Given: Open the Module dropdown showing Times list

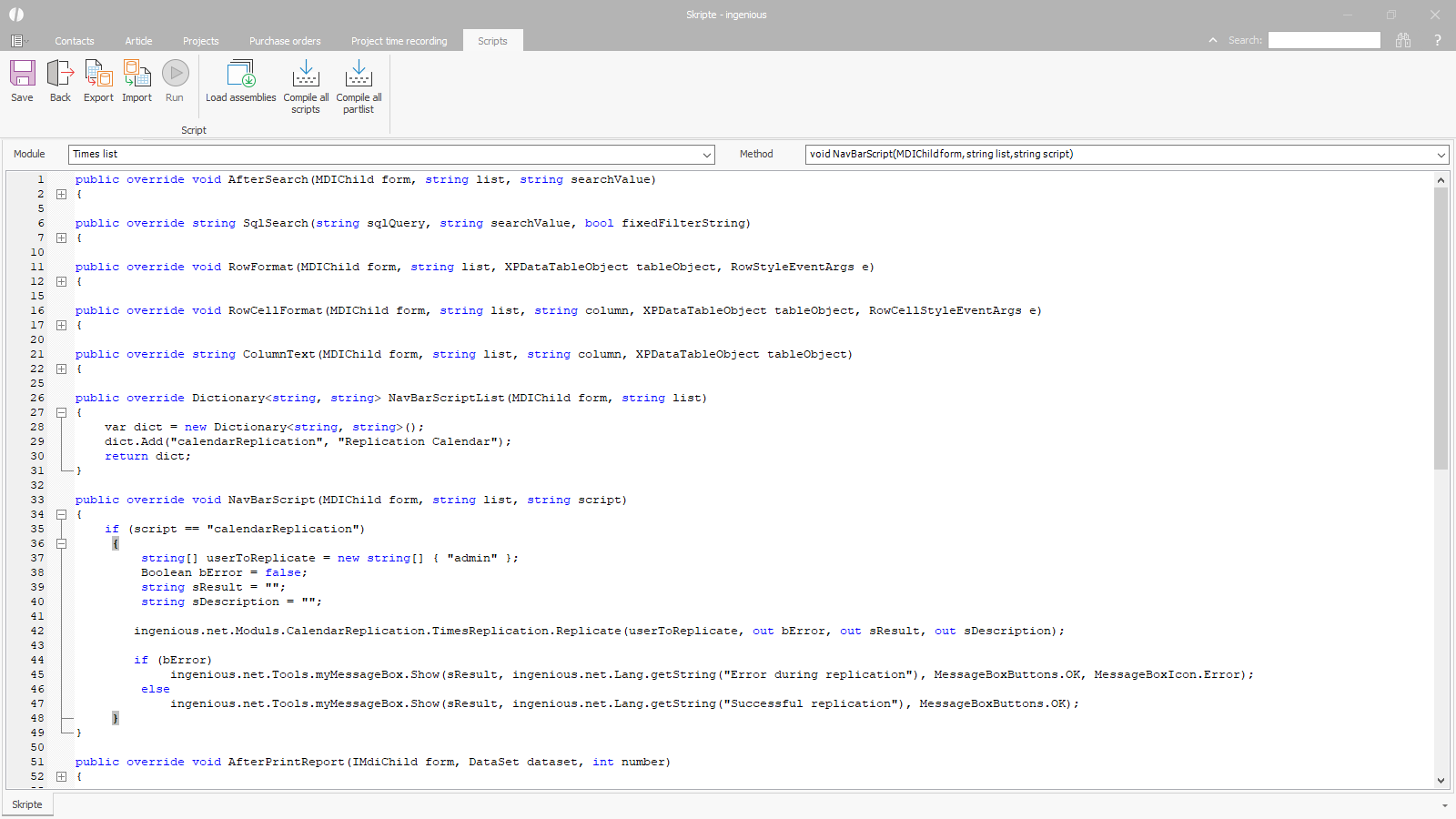Looking at the screenshot, I should point(706,155).
